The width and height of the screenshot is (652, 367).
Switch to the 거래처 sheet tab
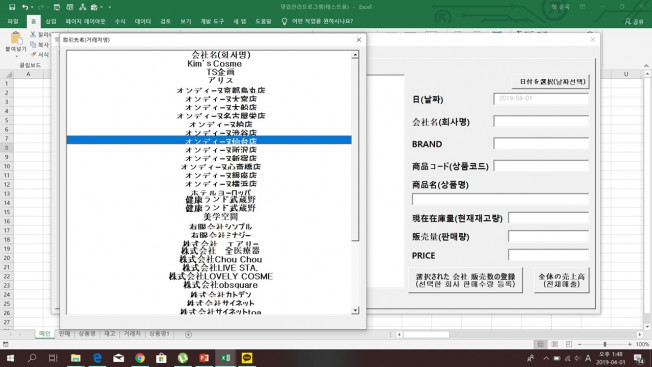pos(132,334)
